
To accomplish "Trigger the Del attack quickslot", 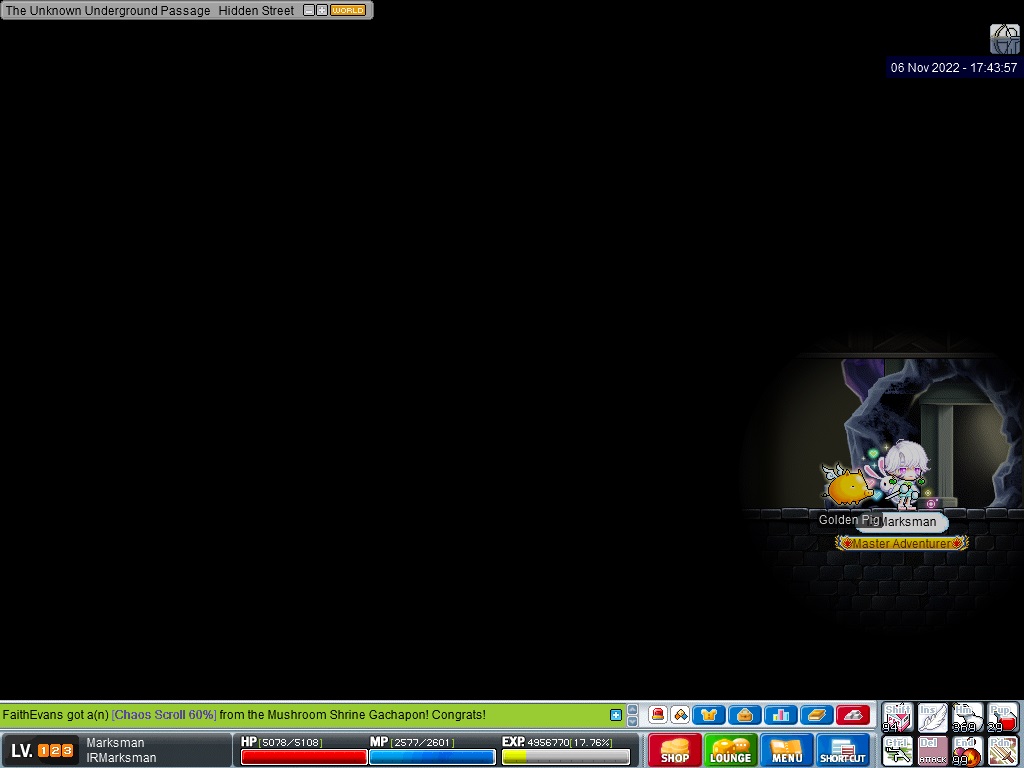I will click(x=932, y=751).
